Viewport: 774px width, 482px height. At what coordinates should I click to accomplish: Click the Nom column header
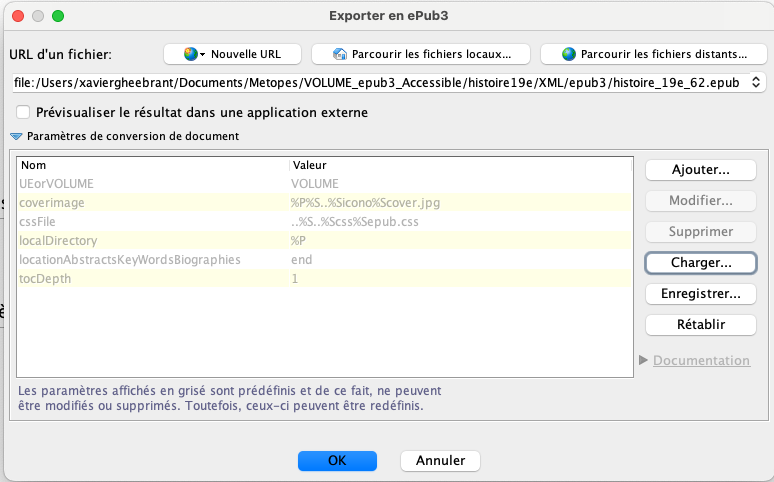point(153,165)
